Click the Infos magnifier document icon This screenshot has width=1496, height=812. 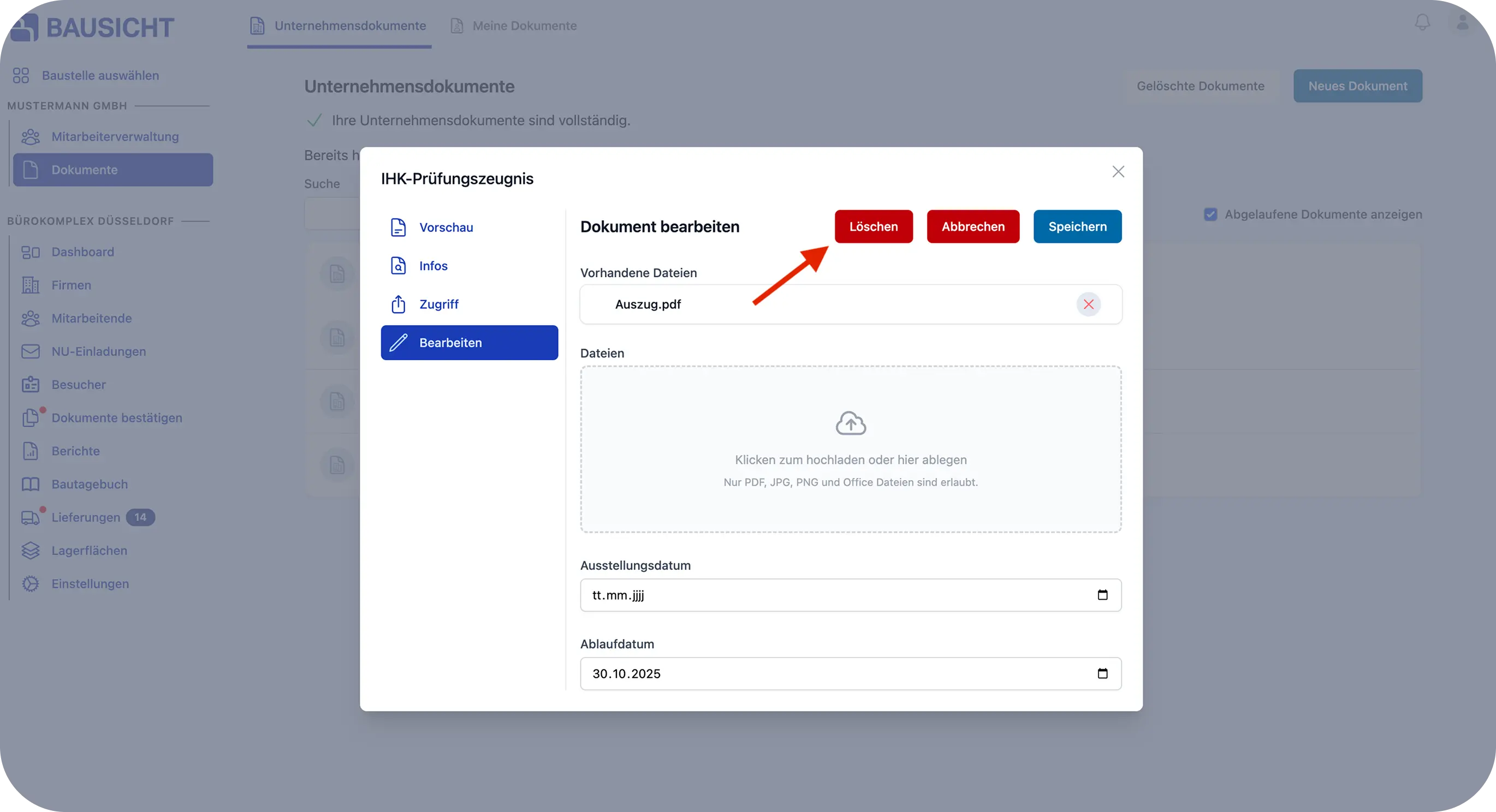pos(398,266)
